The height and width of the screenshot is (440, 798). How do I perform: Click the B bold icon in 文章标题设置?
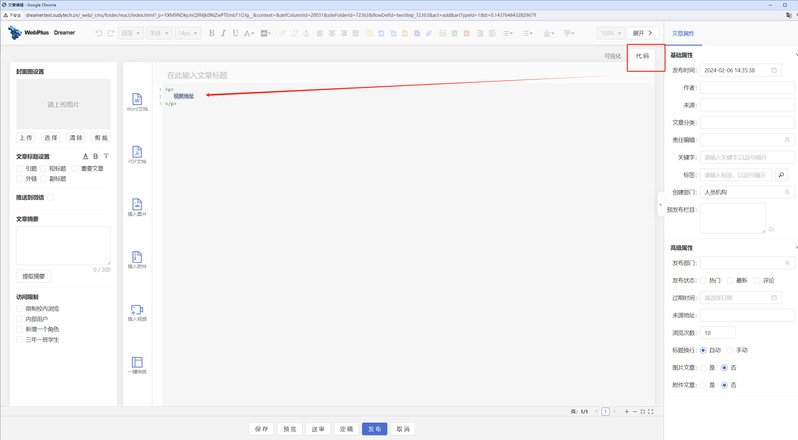click(x=96, y=156)
